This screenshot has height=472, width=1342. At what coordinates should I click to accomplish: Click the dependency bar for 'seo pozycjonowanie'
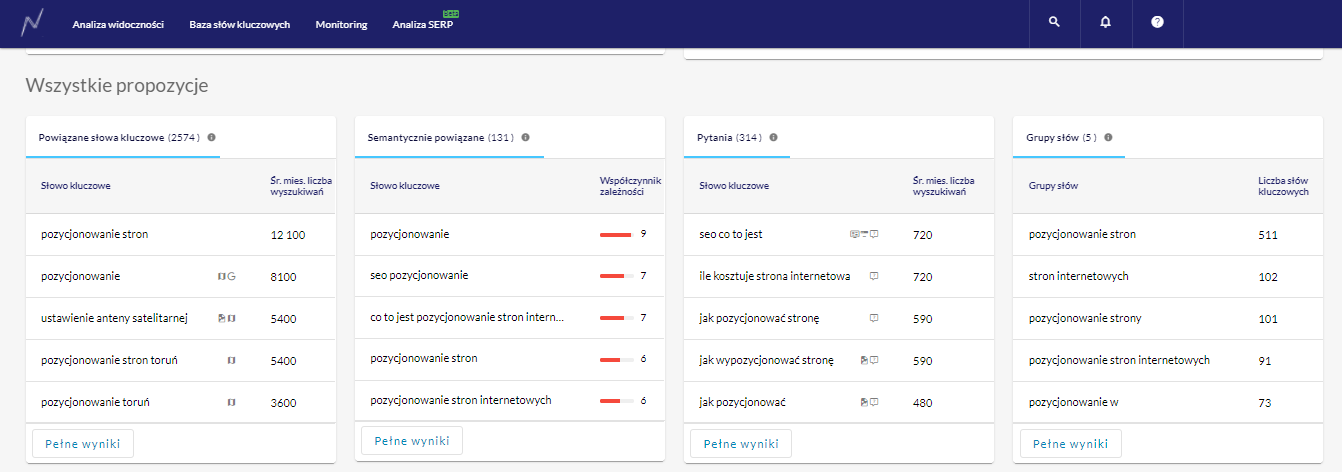pyautogui.click(x=617, y=275)
